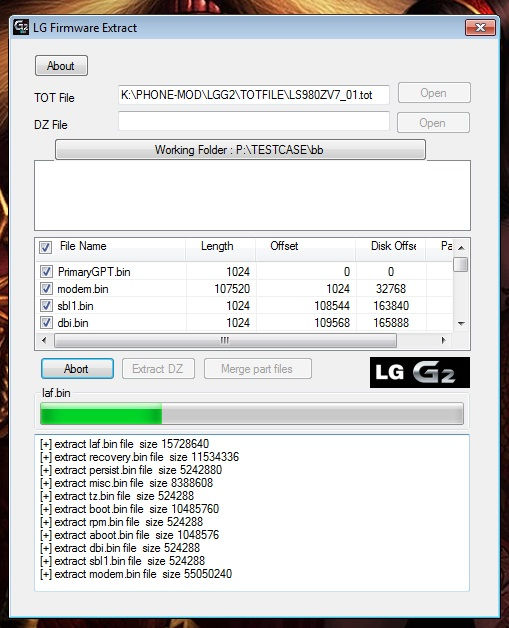Abort the current extraction
Image resolution: width=509 pixels, height=628 pixels.
77,368
